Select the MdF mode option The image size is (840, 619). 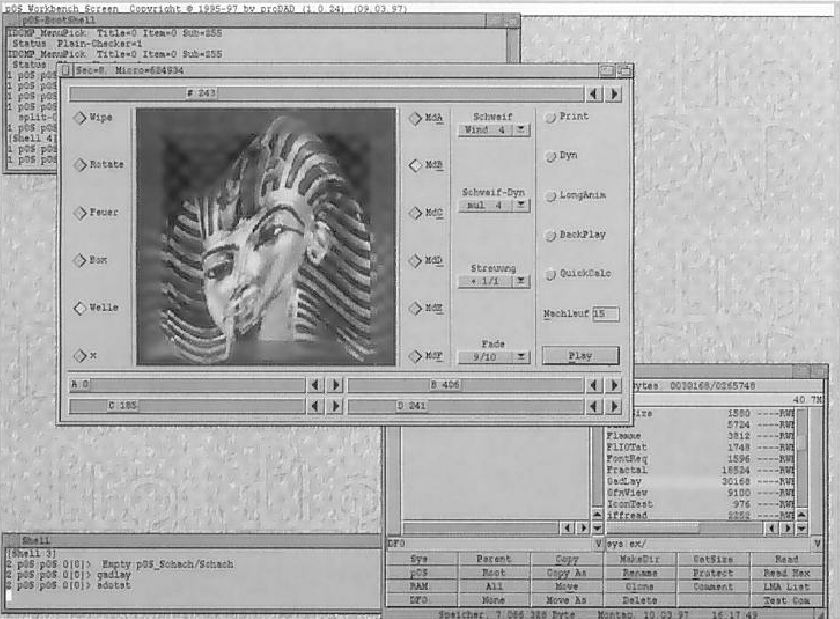coord(426,356)
